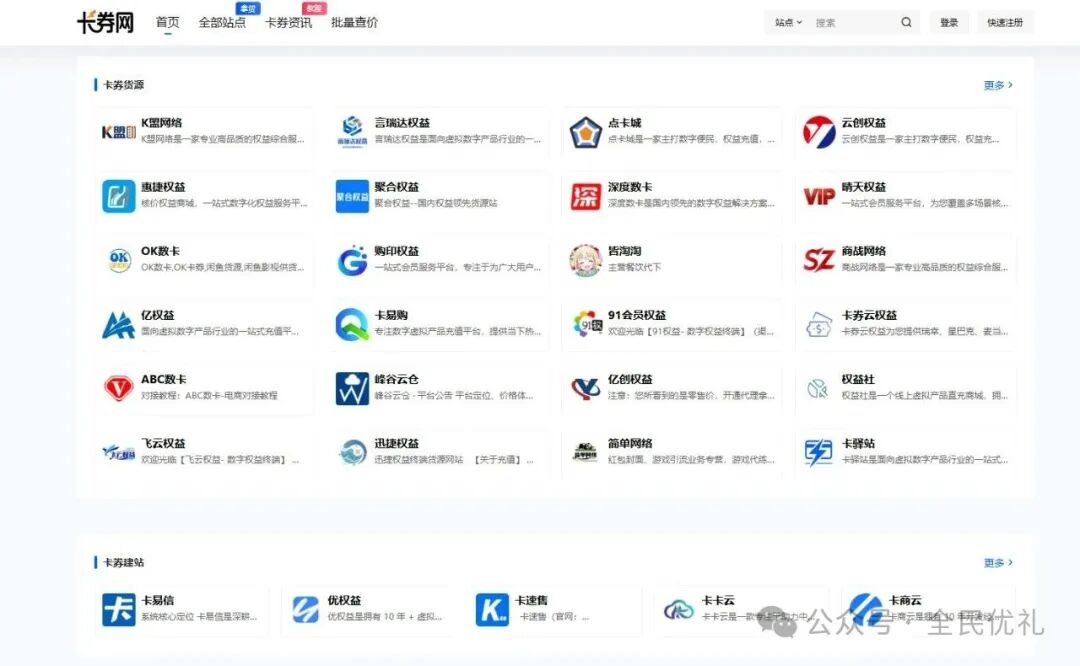Click the 言瑞达权益 logo icon
The width and height of the screenshot is (1080, 666).
click(x=352, y=132)
